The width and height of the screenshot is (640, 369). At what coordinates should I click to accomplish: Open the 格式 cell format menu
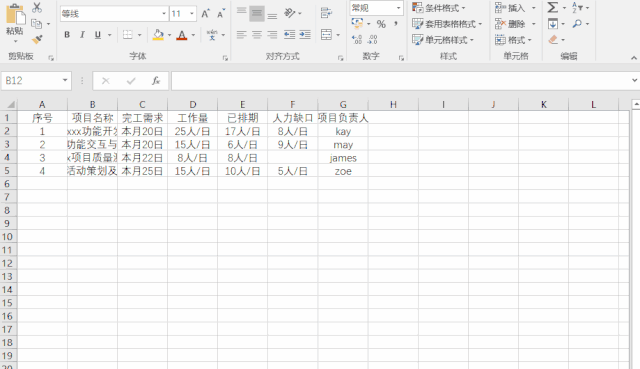pyautogui.click(x=513, y=40)
